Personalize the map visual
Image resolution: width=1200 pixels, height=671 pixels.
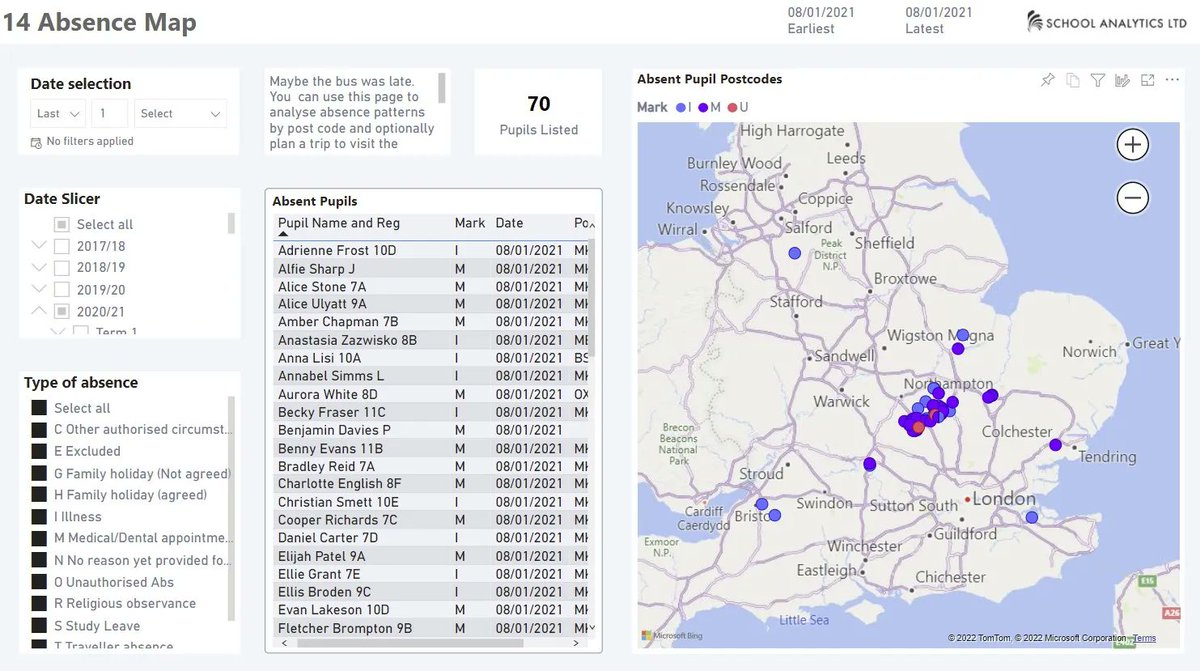(x=1122, y=80)
